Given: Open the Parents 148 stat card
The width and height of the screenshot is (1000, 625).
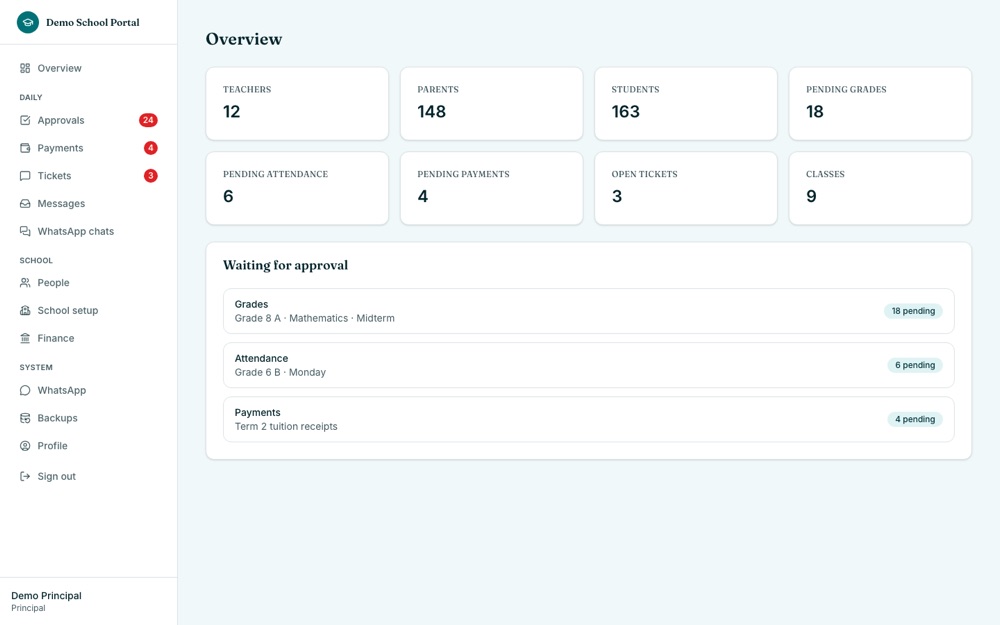Looking at the screenshot, I should (492, 104).
